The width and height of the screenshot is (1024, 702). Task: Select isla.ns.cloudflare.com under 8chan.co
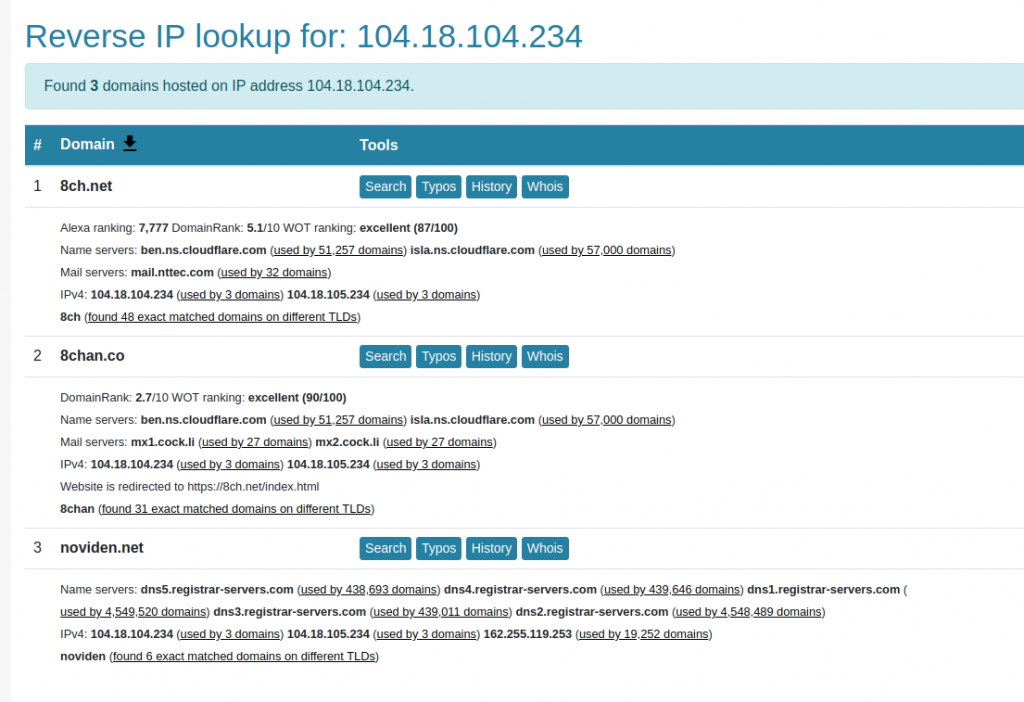[472, 420]
